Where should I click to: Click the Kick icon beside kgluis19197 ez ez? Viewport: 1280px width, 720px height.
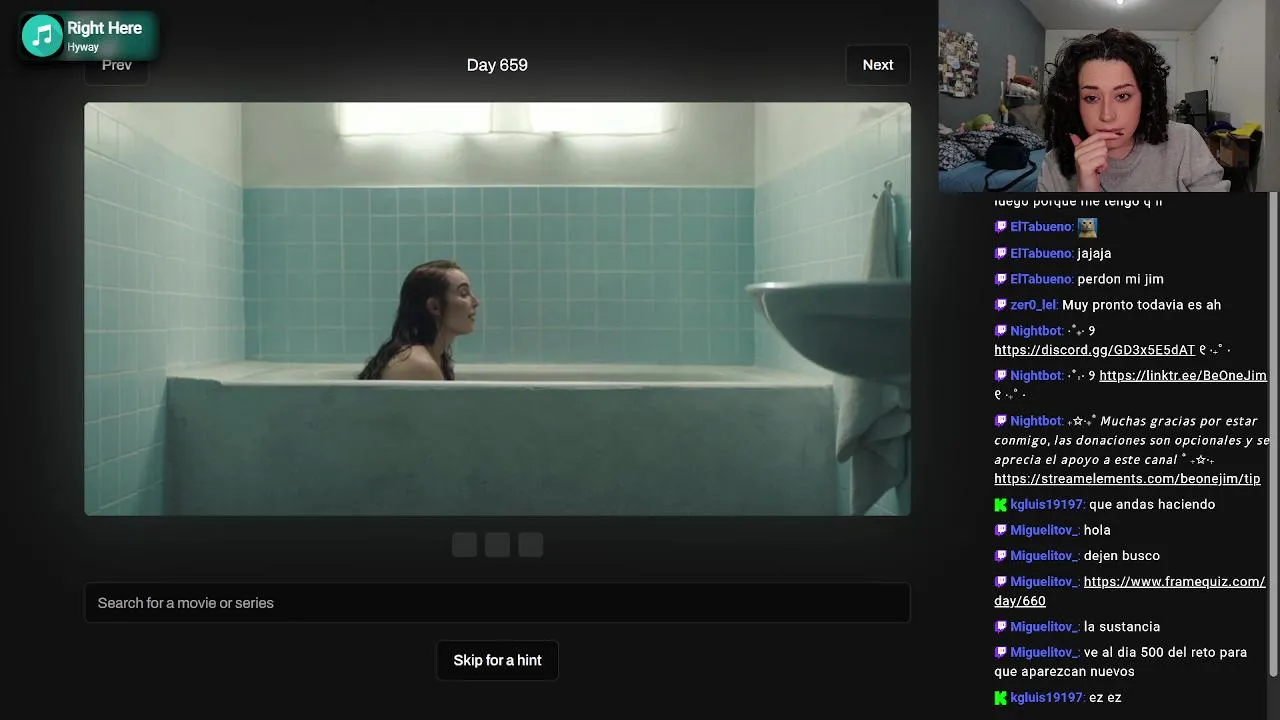pos(1000,698)
